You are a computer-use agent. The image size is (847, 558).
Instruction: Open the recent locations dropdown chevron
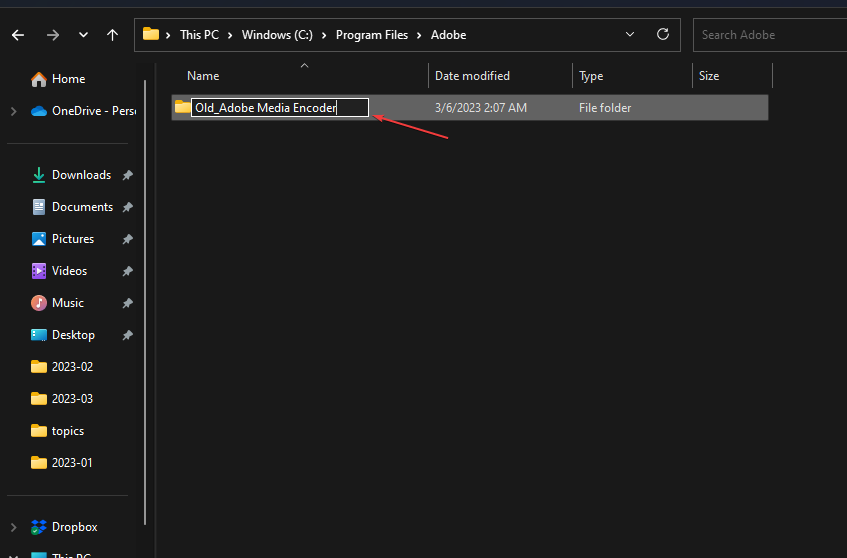[83, 35]
